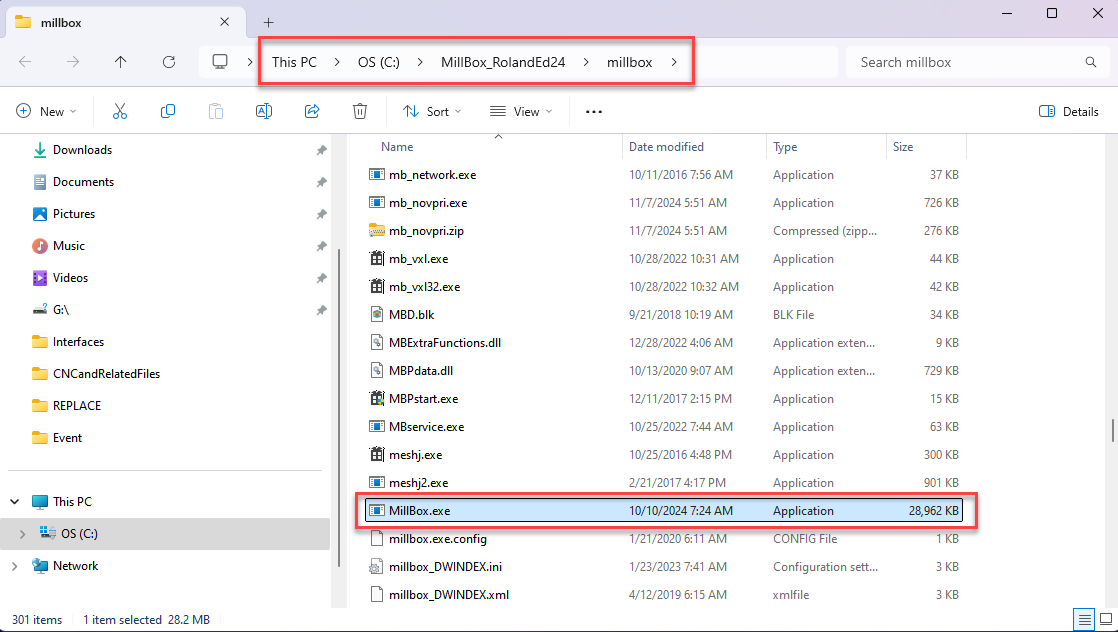The height and width of the screenshot is (632, 1118).
Task: Click This PC breadcrumb in address bar
Action: tap(294, 62)
